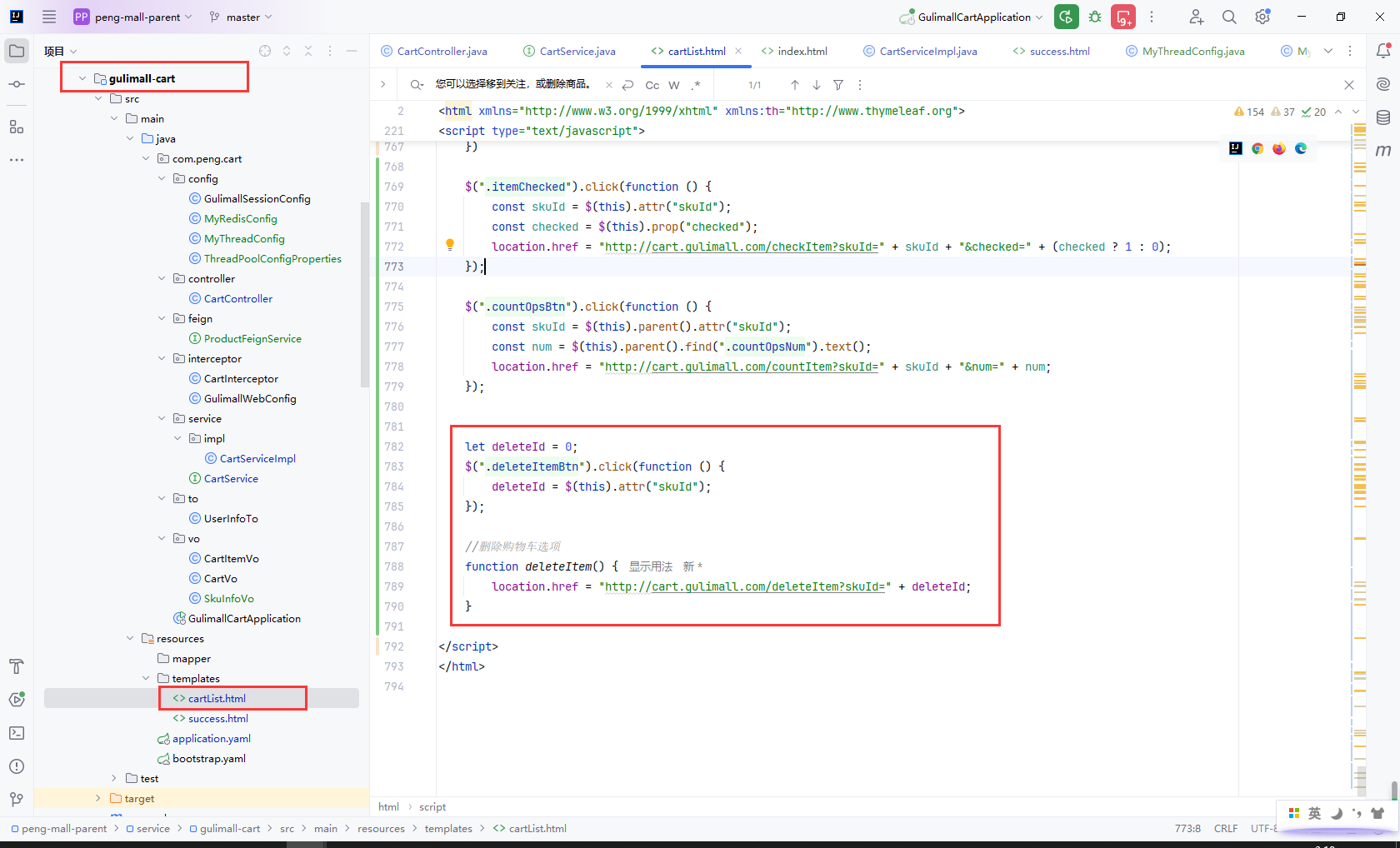Switch to success.html tab
Screen dimensions: 1400x848
pyautogui.click(x=1052, y=51)
